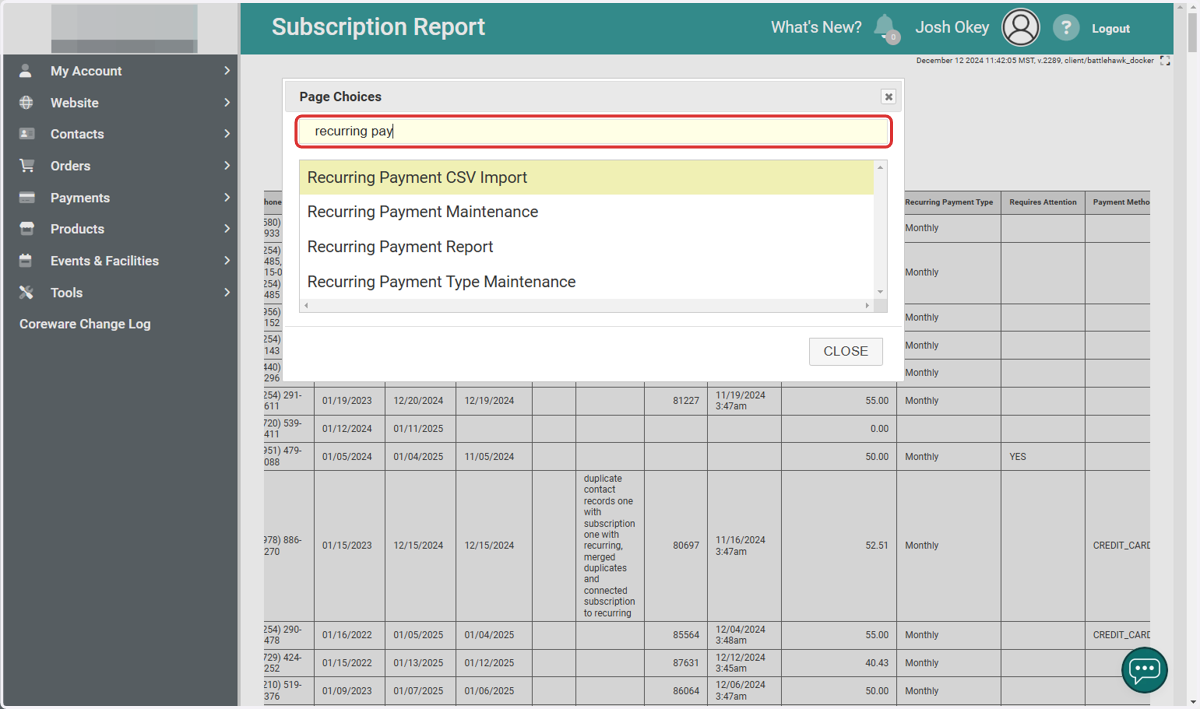Viewport: 1200px width, 709px height.
Task: Click the YES requires attention cell
Action: [1043, 457]
